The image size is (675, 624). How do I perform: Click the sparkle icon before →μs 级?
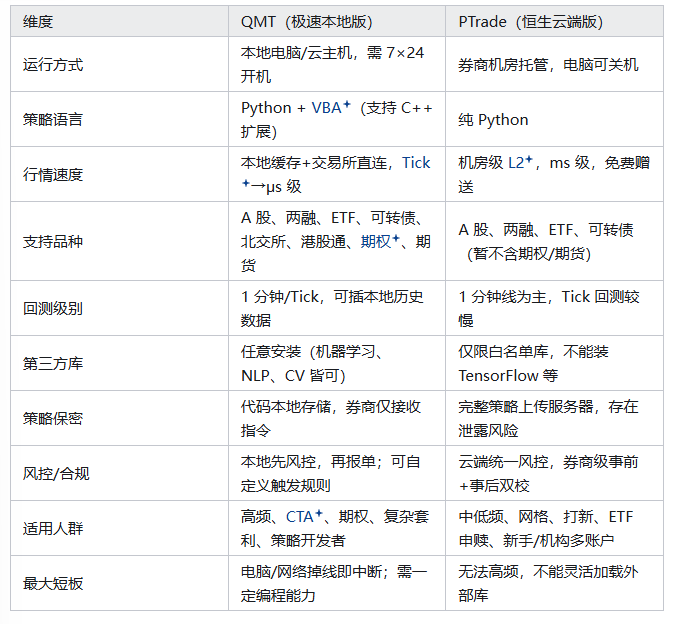click(246, 185)
